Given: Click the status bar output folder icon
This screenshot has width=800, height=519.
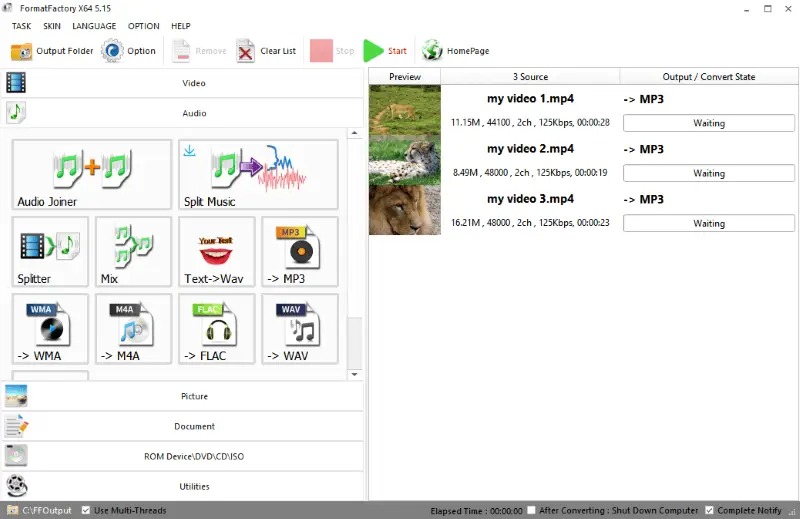Looking at the screenshot, I should (x=13, y=510).
